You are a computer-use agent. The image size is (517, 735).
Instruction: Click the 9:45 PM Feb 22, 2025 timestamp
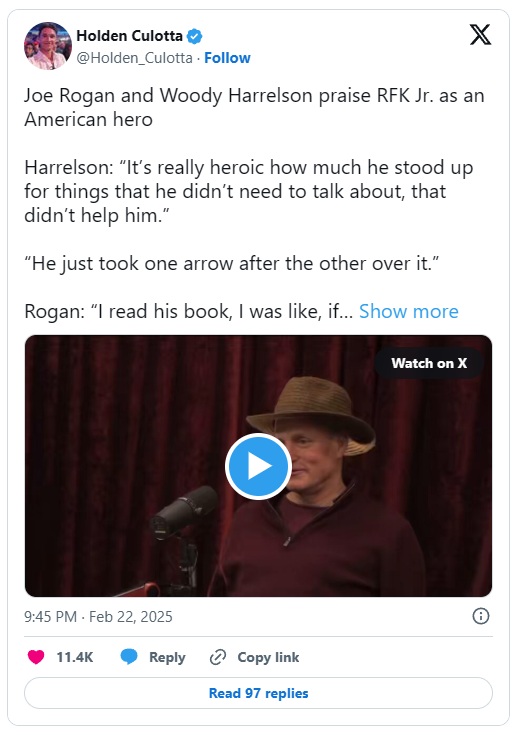pos(98,616)
